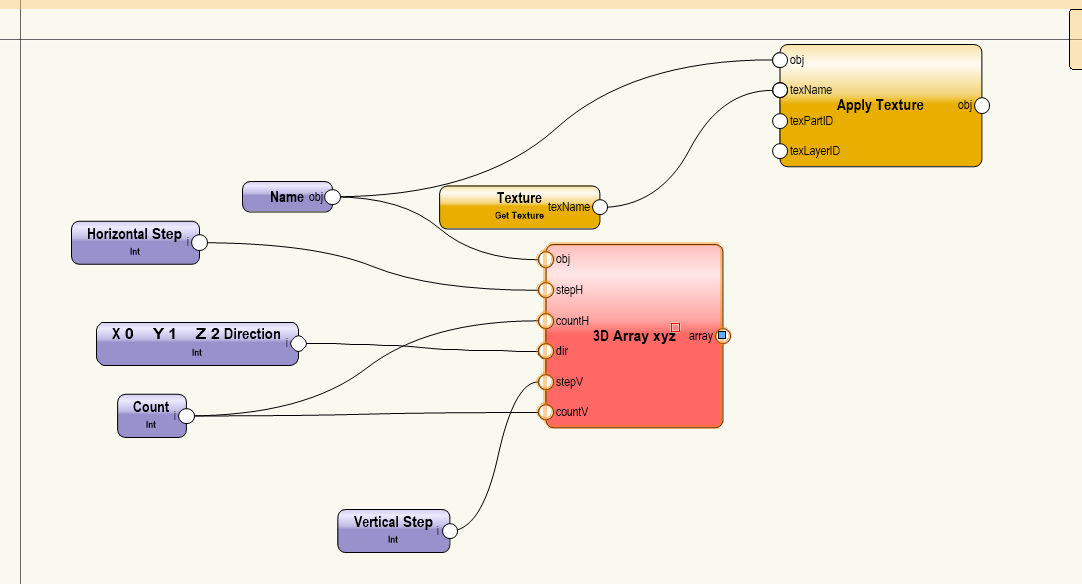Click the texLayerID input port

point(780,151)
